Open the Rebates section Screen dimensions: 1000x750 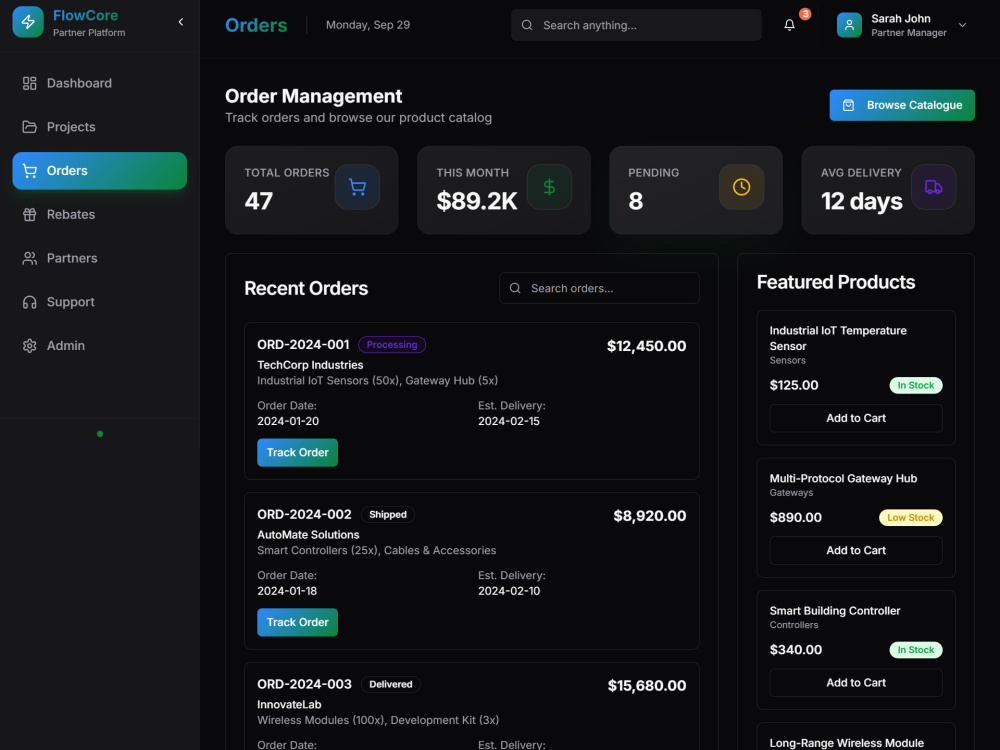pos(99,214)
